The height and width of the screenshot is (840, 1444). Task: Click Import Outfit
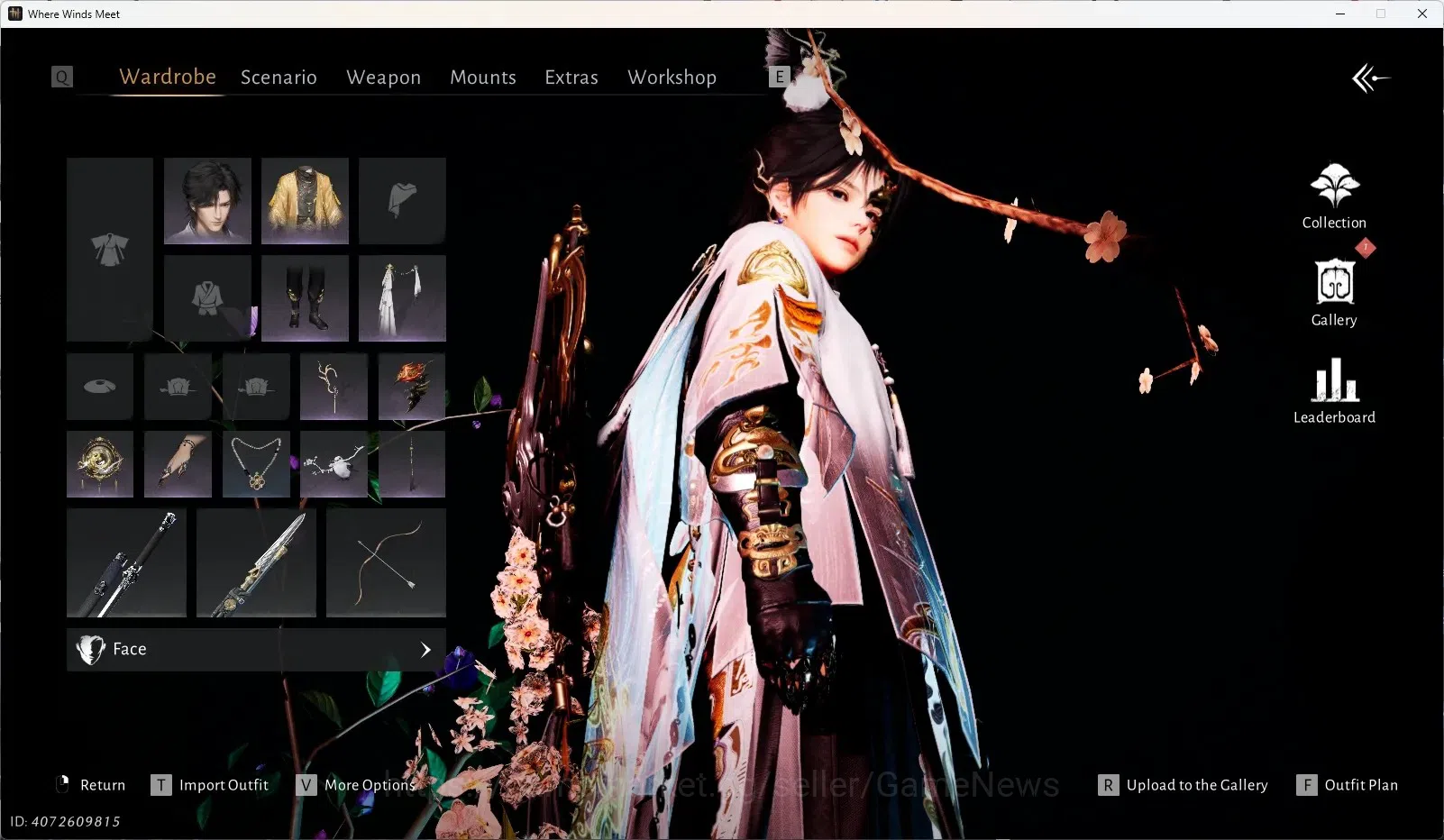tap(210, 785)
